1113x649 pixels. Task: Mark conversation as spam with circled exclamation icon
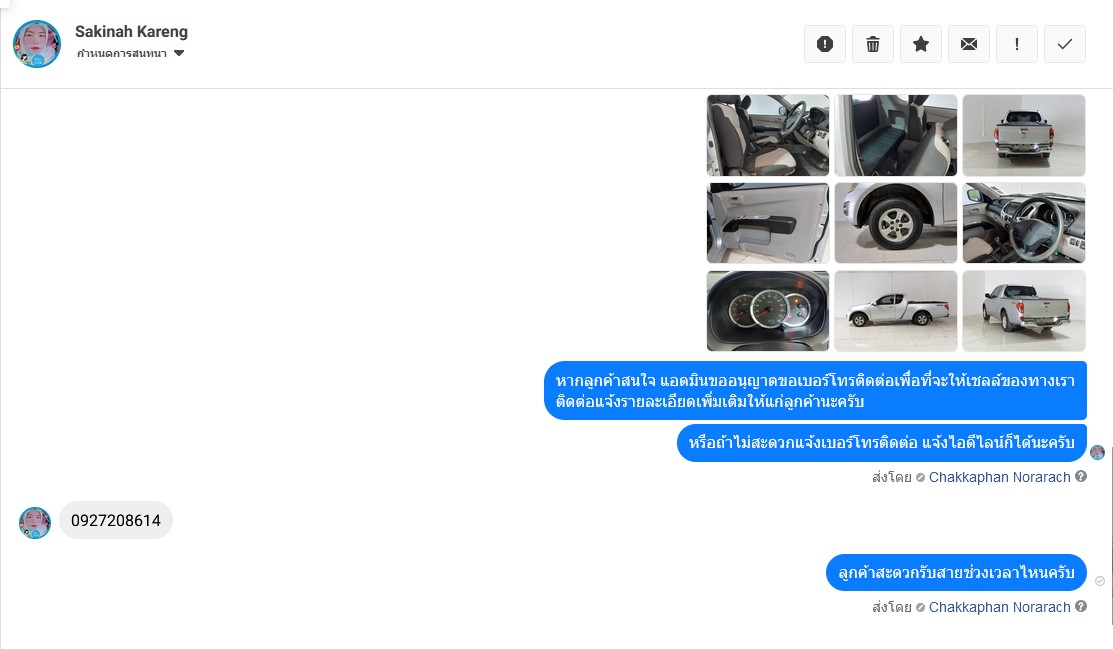(825, 44)
